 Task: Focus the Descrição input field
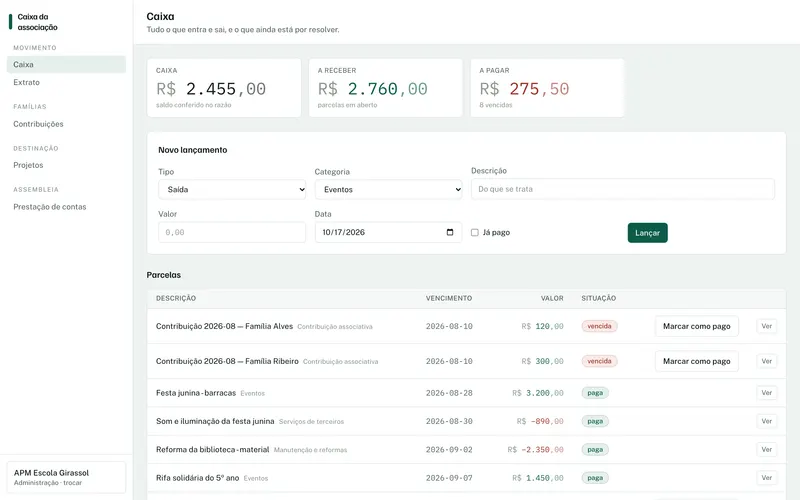(x=622, y=189)
